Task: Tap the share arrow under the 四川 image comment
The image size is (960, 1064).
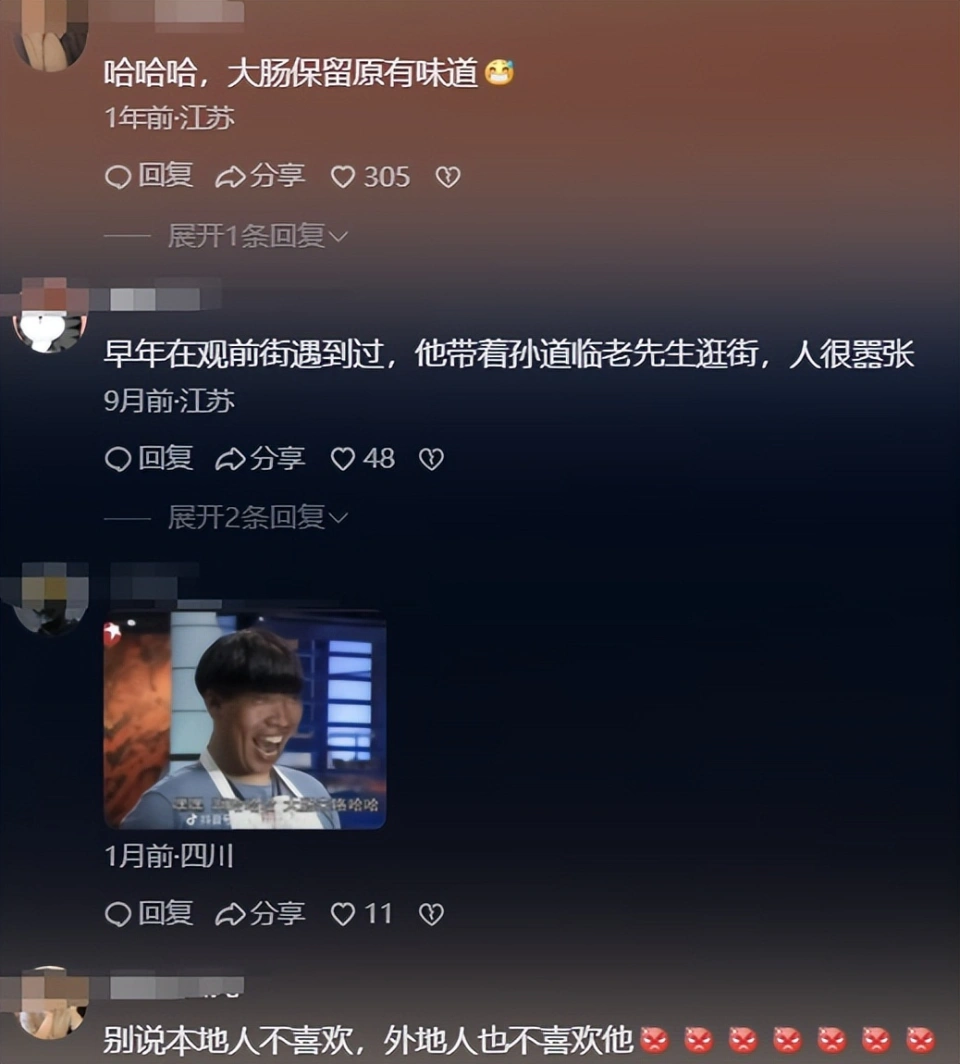Action: (230, 914)
